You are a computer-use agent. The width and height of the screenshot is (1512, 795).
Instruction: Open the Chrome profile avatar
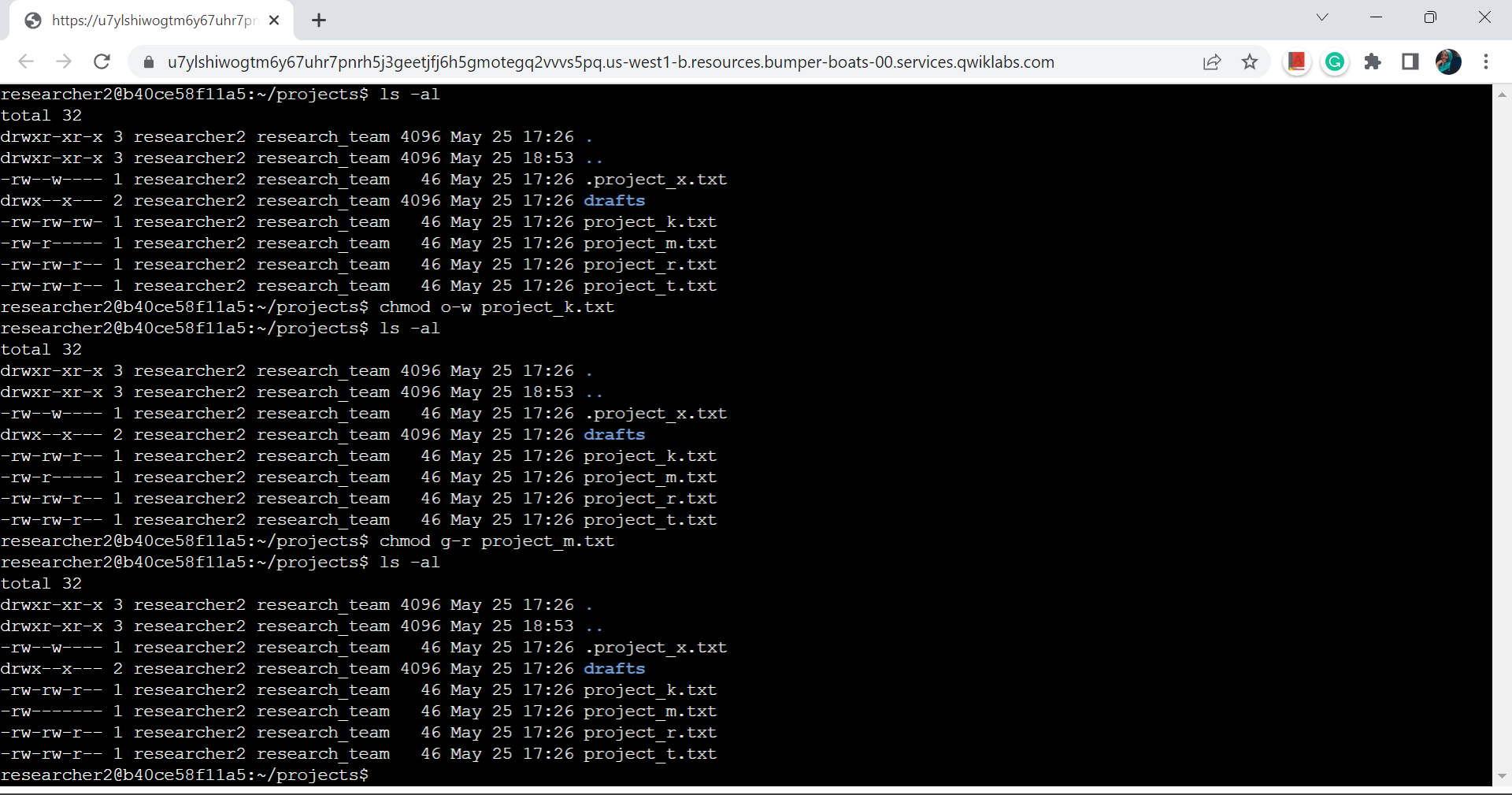coord(1448,62)
